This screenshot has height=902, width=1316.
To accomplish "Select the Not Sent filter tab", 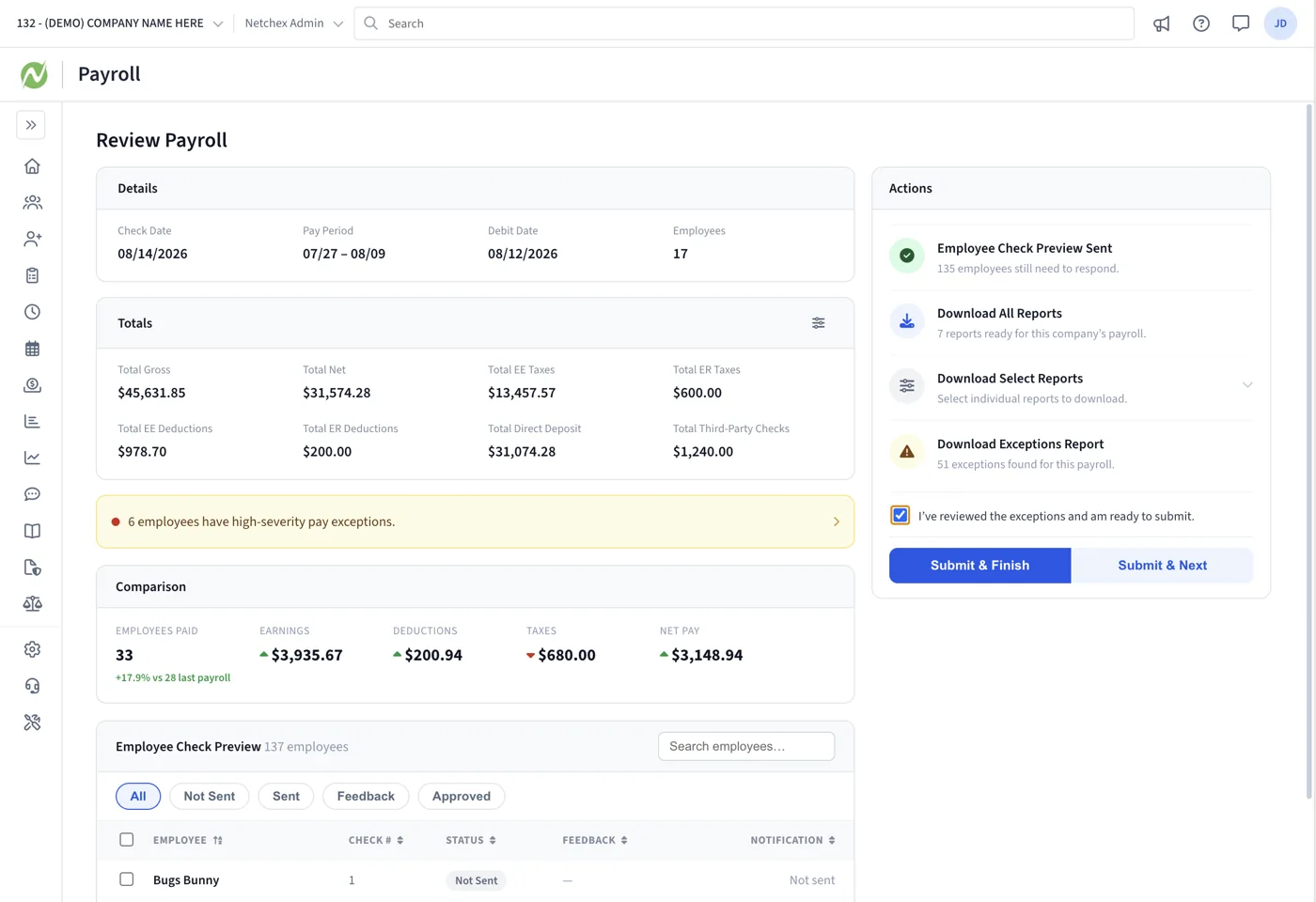I will [x=210, y=796].
